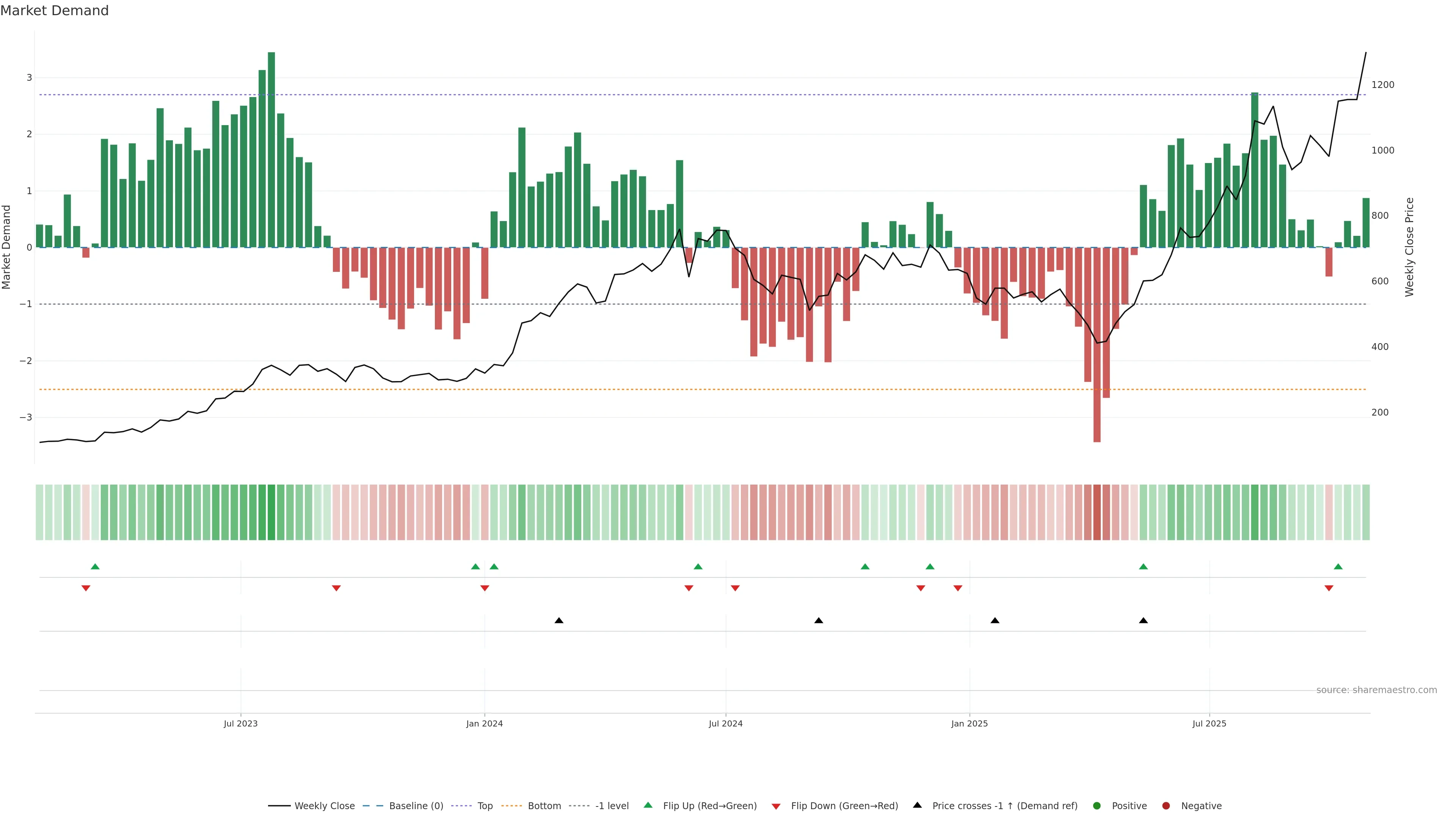This screenshot has width=1456, height=819.
Task: Click the Flip Down red triangle legend icon
Action: point(776,806)
